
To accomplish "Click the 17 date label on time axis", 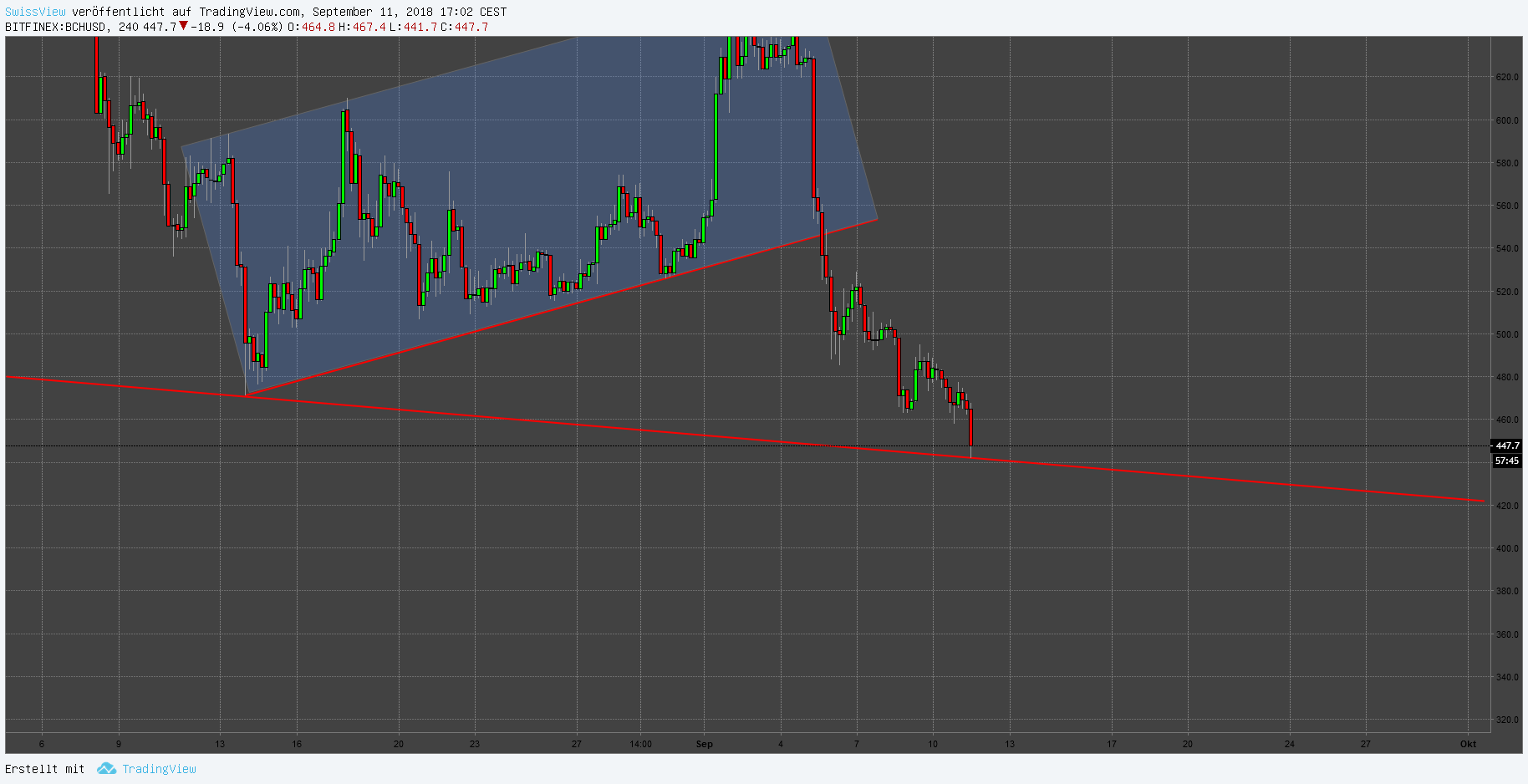I will point(1112,744).
